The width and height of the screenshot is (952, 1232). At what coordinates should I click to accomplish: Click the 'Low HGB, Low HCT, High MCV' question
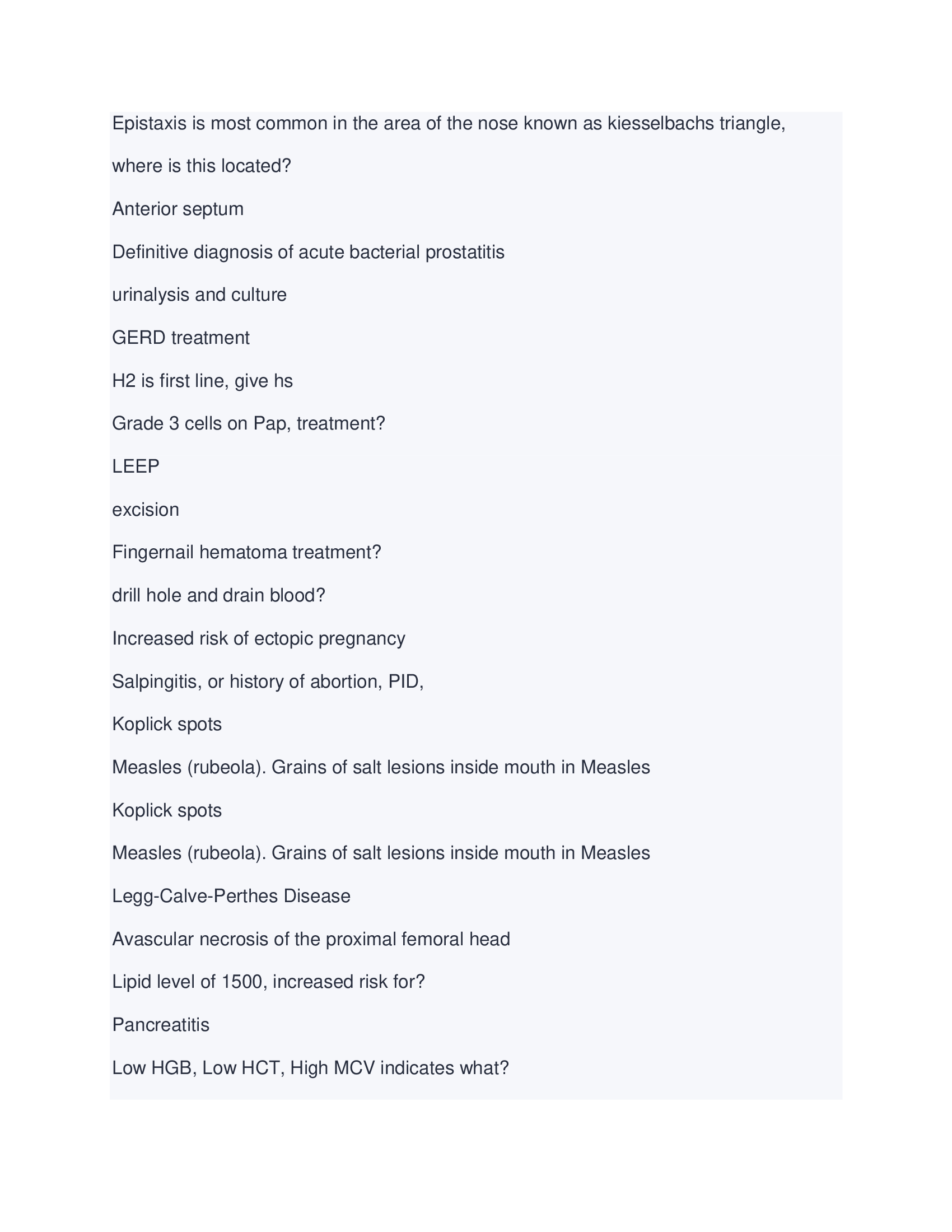(x=310, y=1068)
